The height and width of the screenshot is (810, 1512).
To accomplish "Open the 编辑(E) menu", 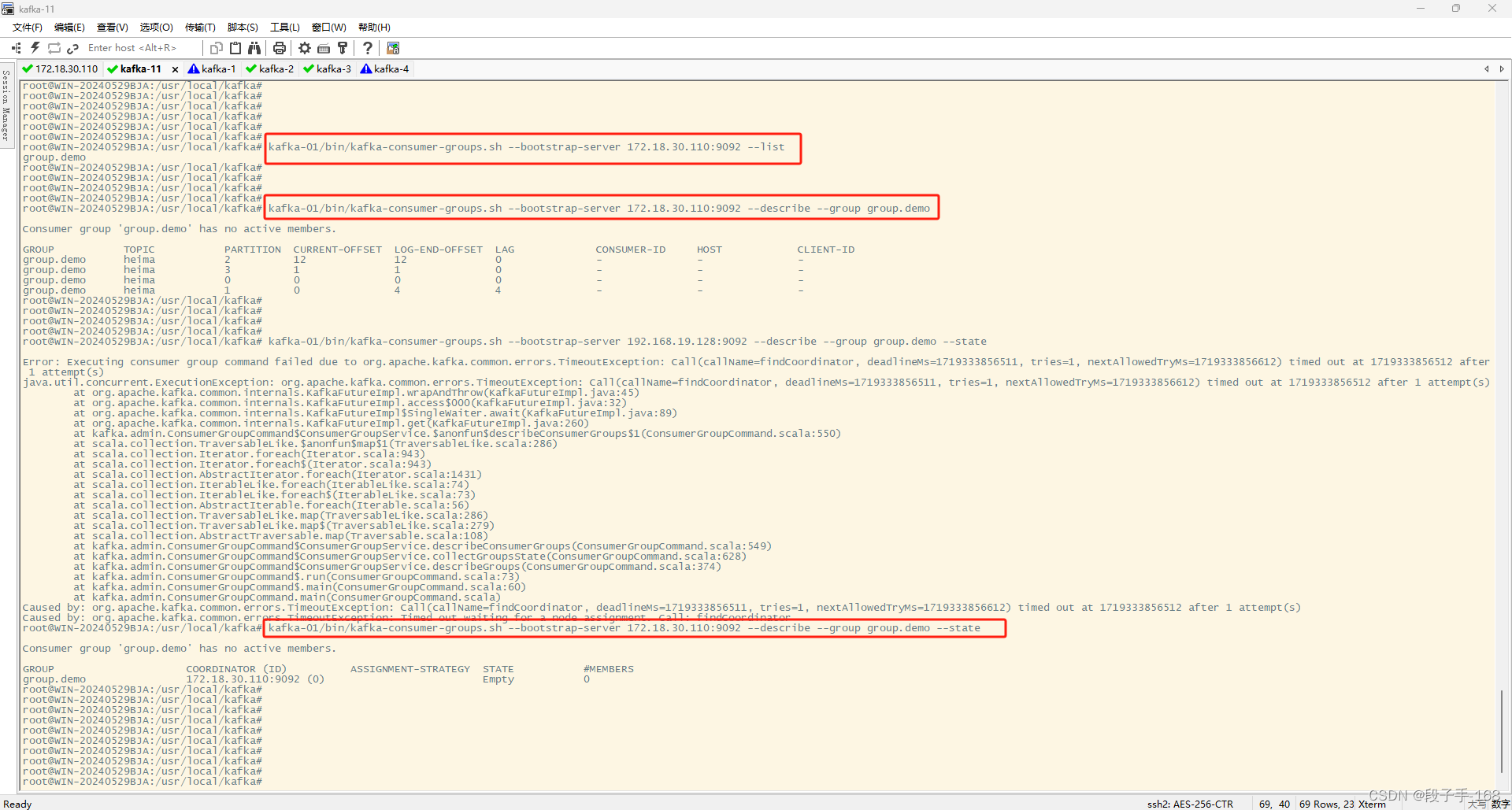I will point(69,28).
